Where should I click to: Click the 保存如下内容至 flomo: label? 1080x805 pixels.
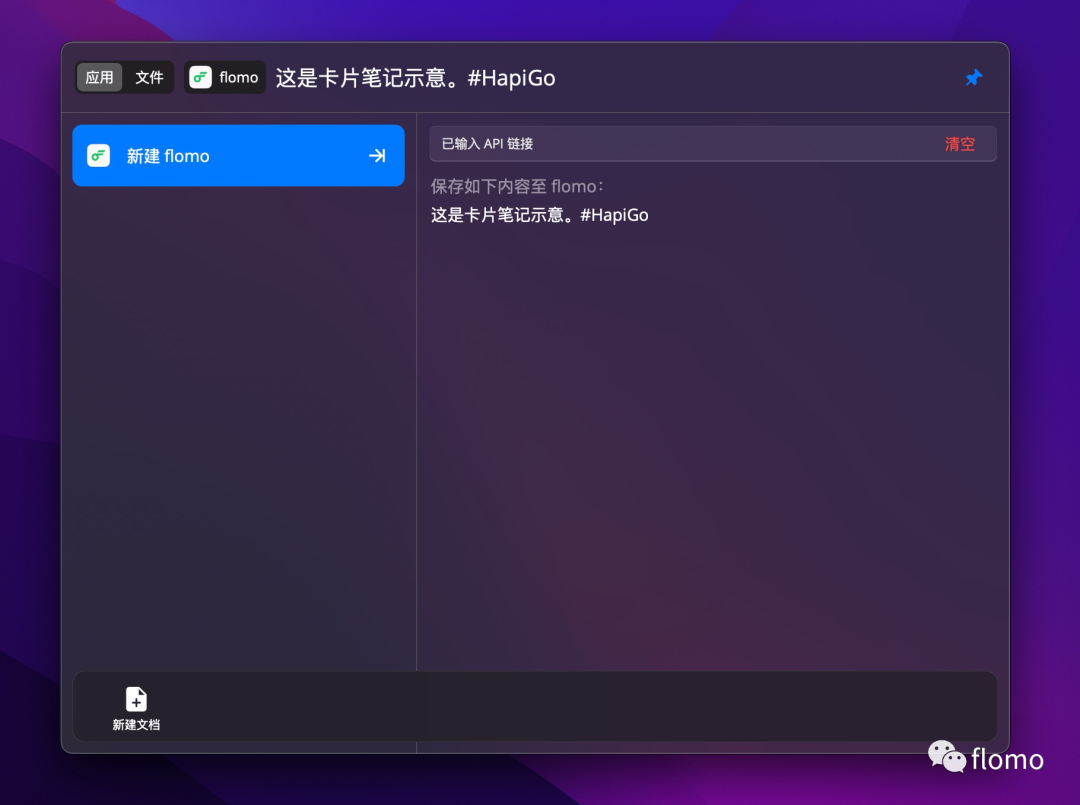517,187
